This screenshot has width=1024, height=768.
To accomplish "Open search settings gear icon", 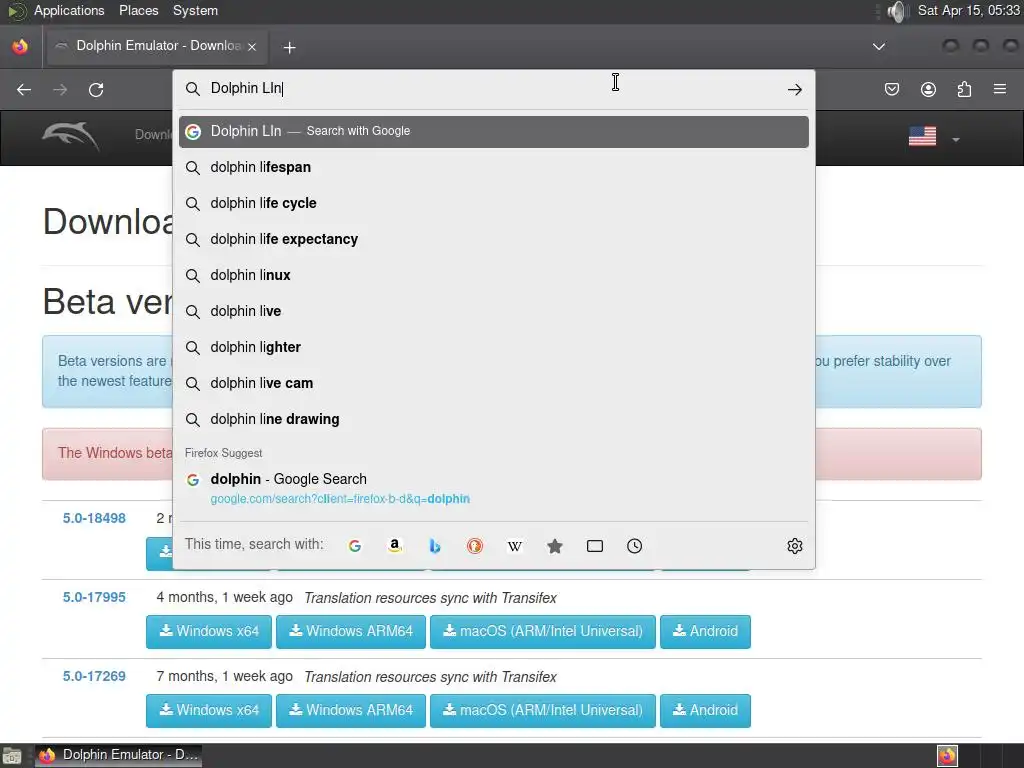I will (794, 546).
